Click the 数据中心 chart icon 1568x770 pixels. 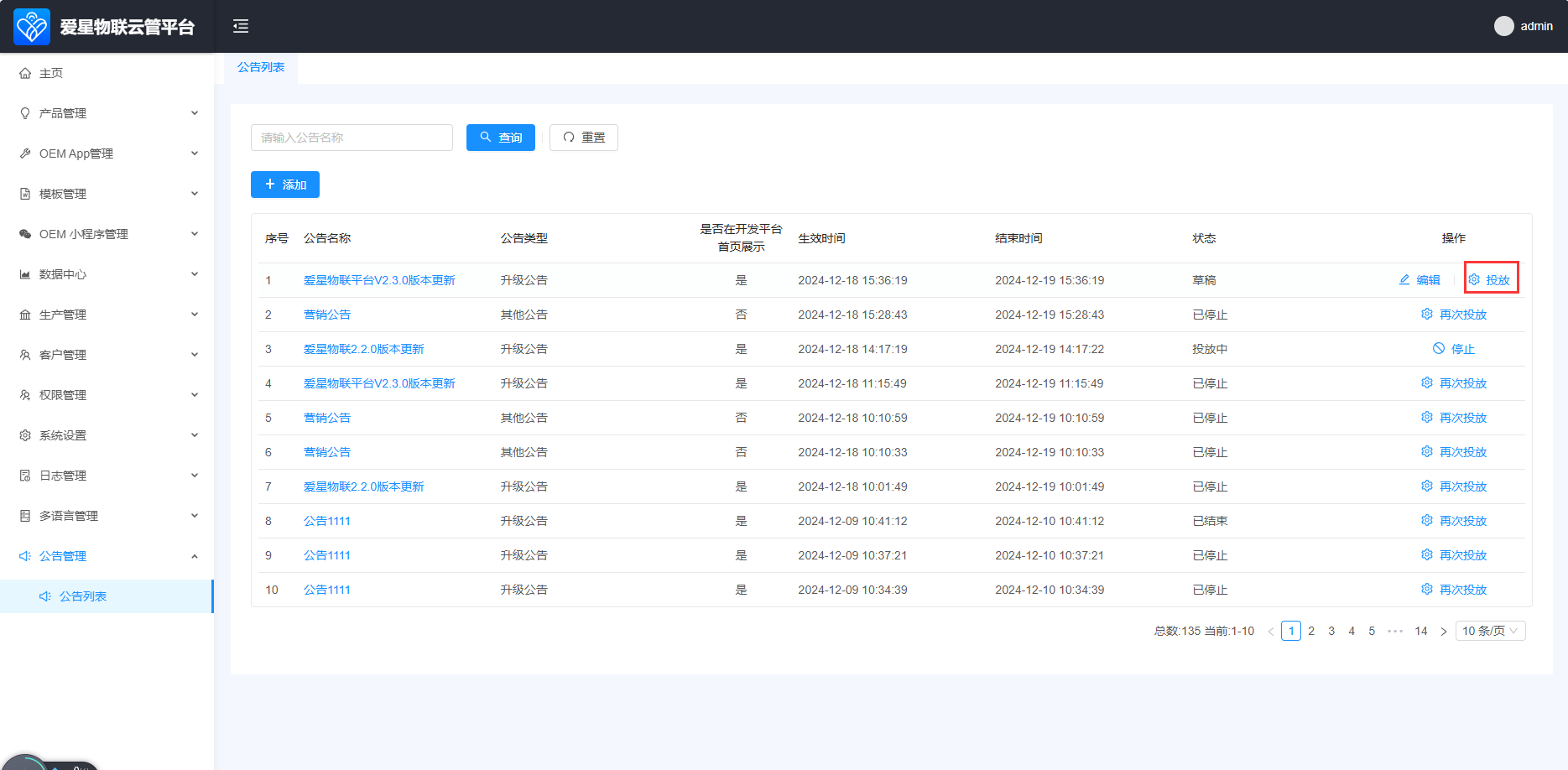pos(25,274)
